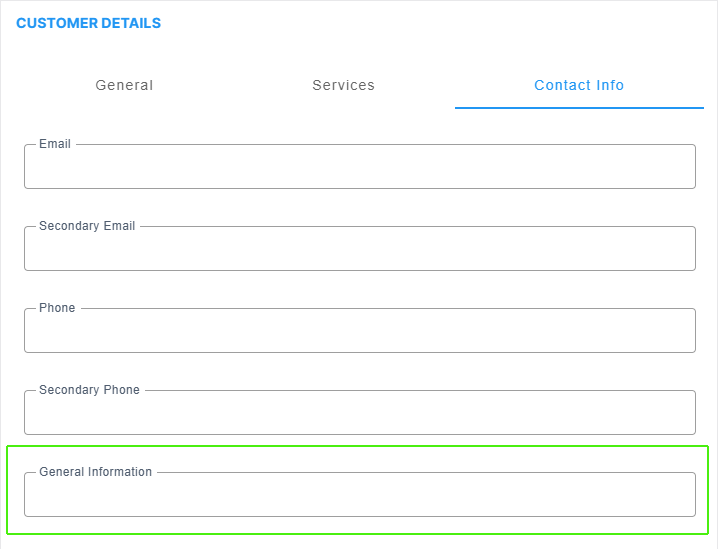Click the "Email" field label
Image resolution: width=718 pixels, height=549 pixels.
tap(55, 144)
